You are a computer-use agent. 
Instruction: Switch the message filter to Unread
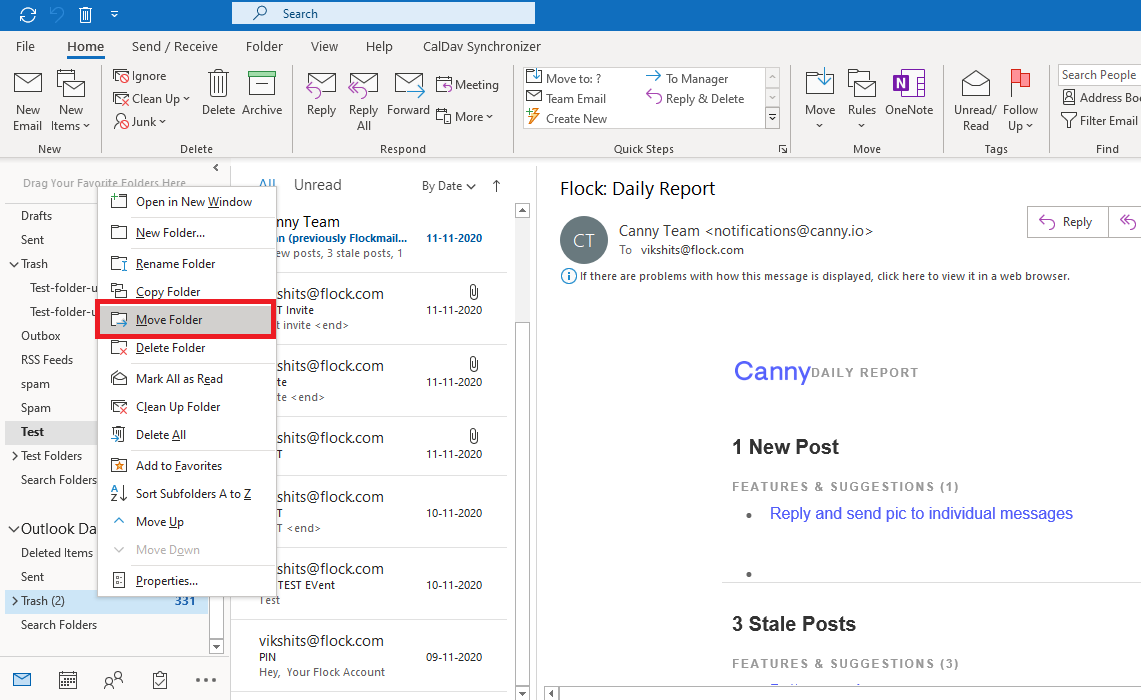317,185
